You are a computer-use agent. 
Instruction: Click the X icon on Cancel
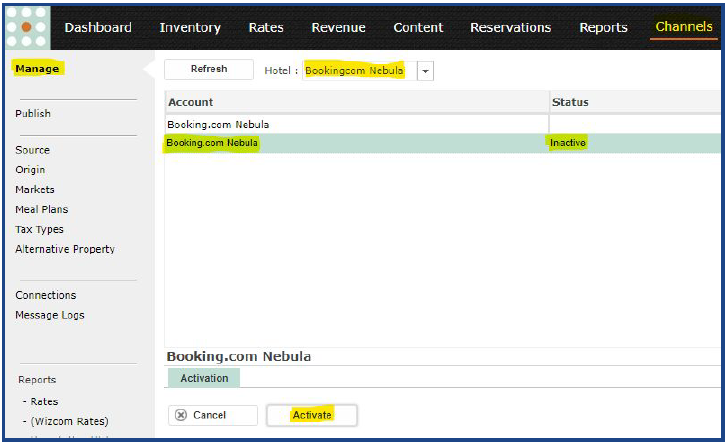pyautogui.click(x=181, y=415)
